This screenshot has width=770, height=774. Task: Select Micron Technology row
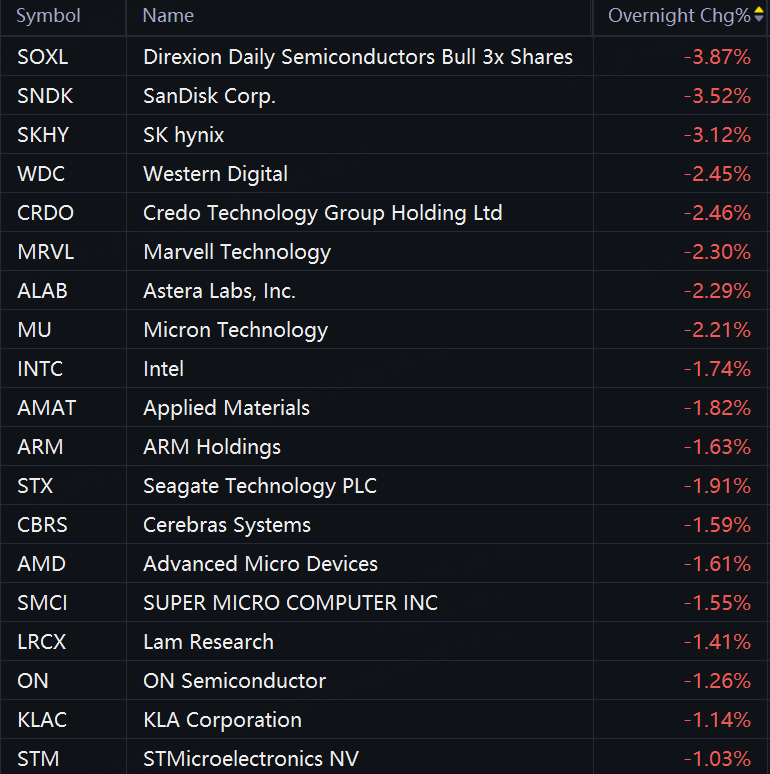(385, 330)
